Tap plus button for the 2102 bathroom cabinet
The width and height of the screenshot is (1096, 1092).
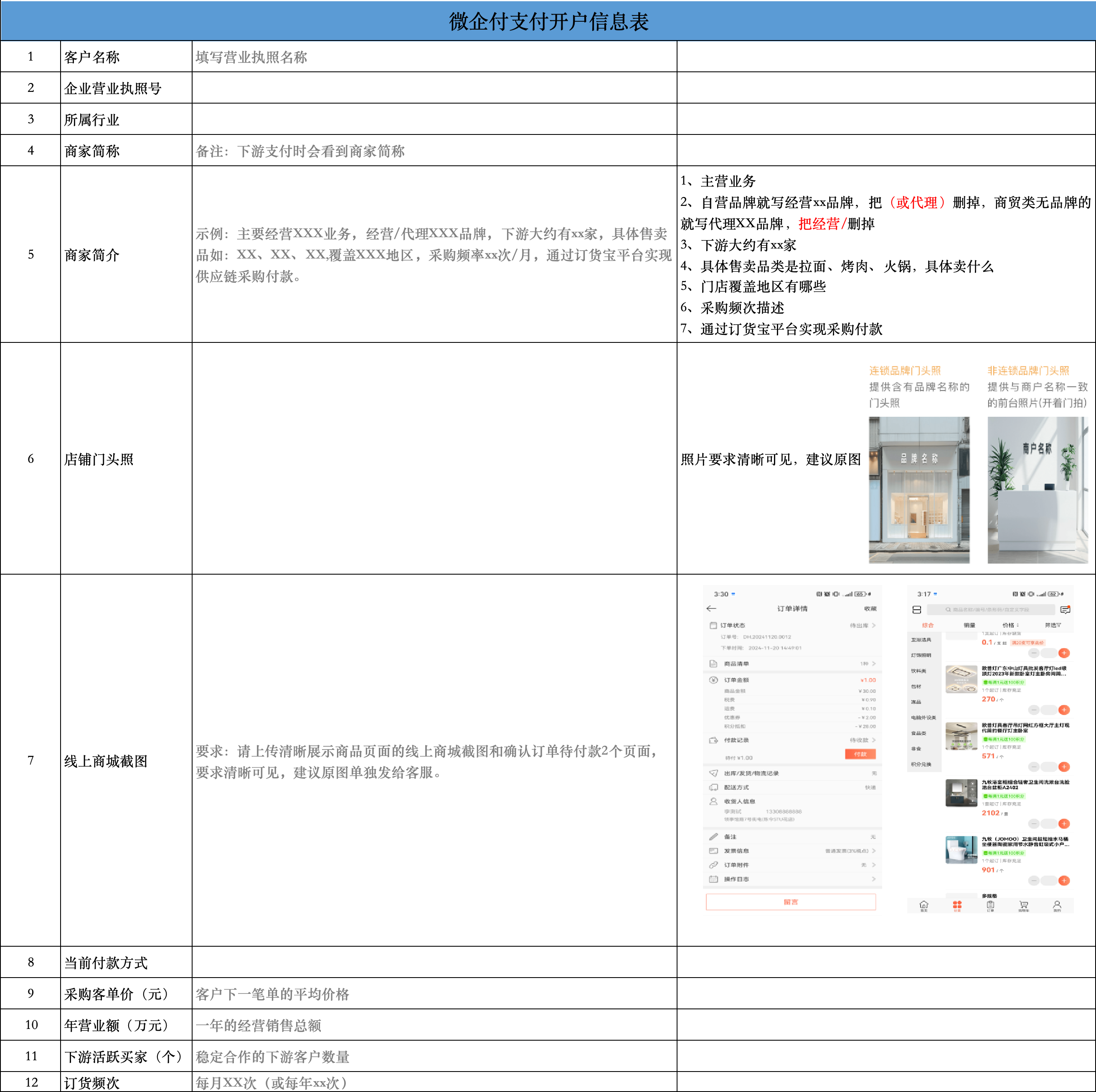click(1064, 823)
